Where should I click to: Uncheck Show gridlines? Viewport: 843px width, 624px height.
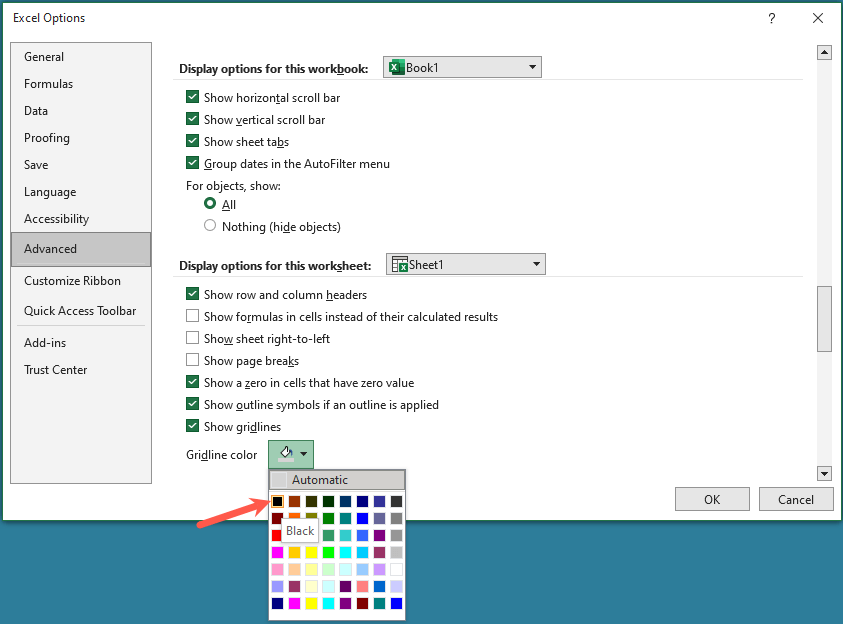(x=192, y=426)
